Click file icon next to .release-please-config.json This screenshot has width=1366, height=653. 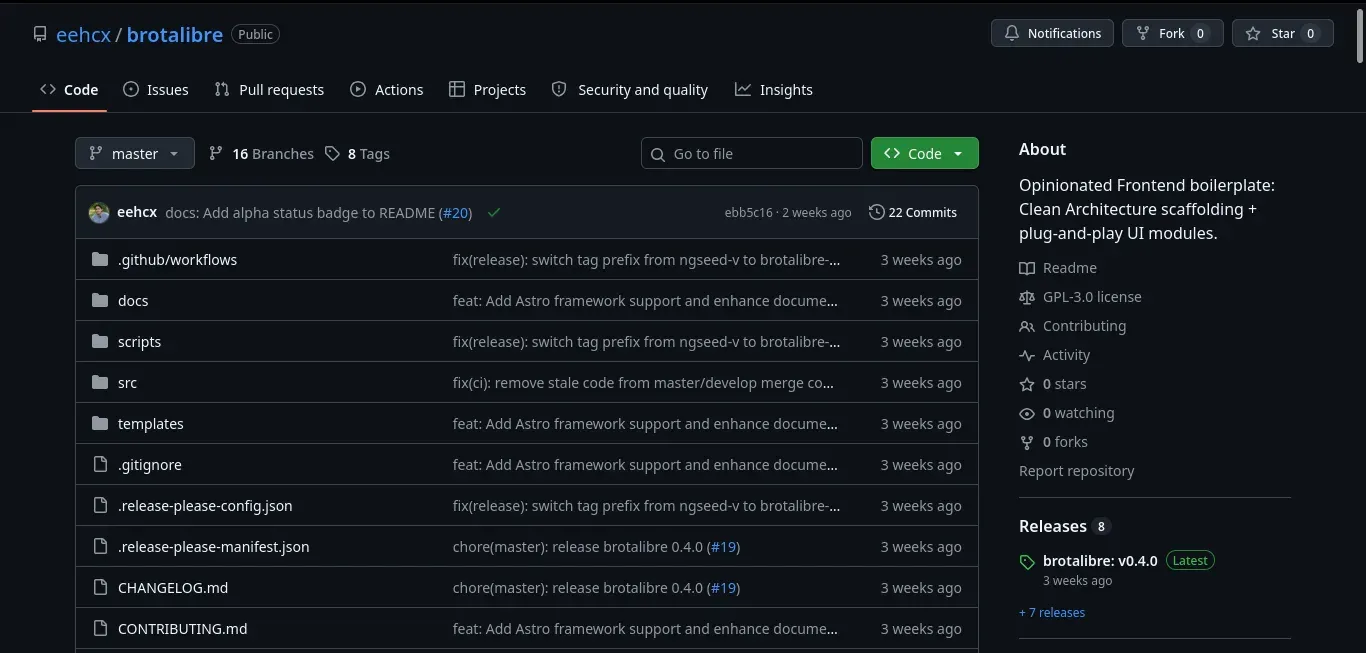coord(100,505)
